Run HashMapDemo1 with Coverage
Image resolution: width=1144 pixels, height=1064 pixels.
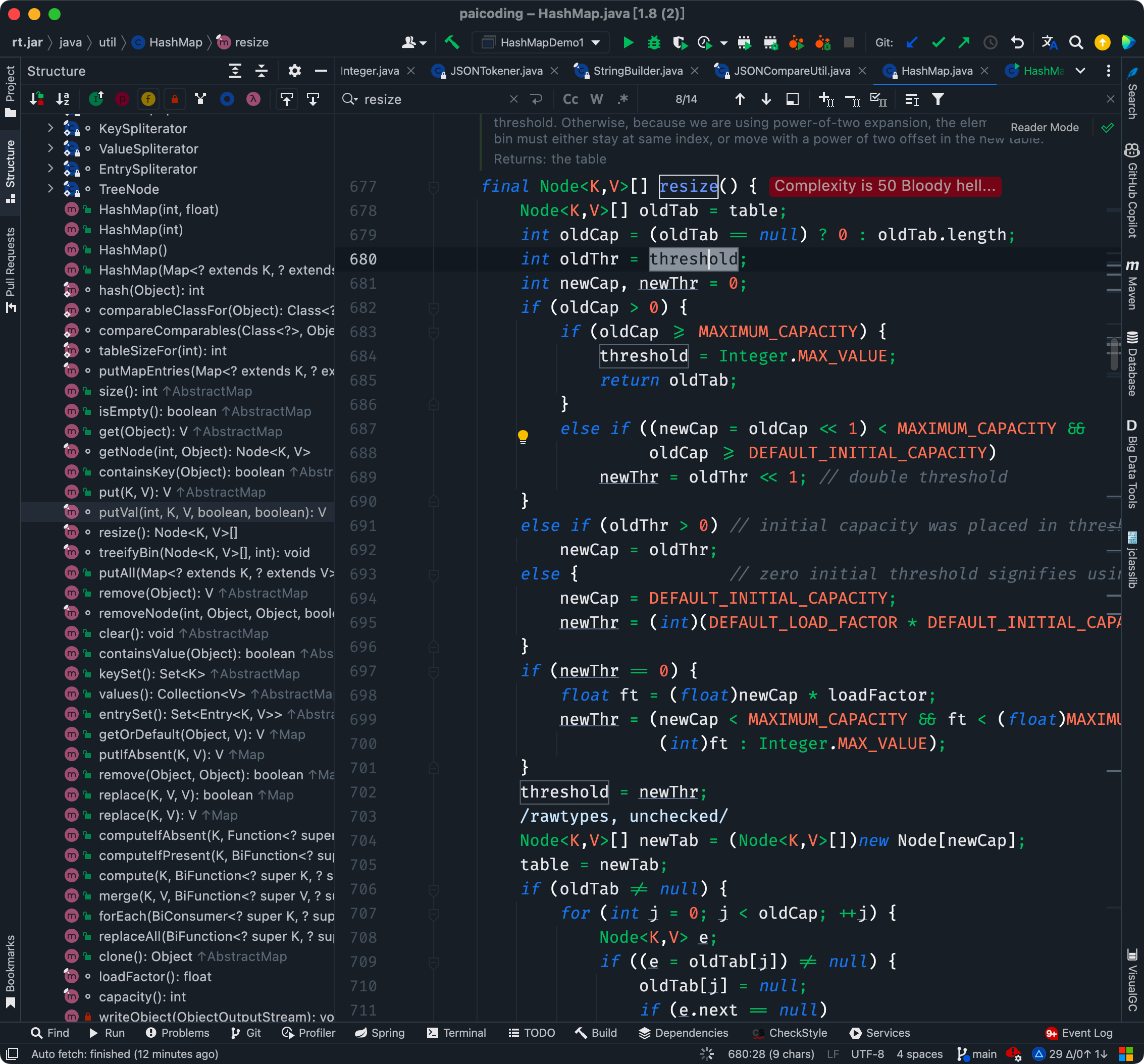coord(680,42)
